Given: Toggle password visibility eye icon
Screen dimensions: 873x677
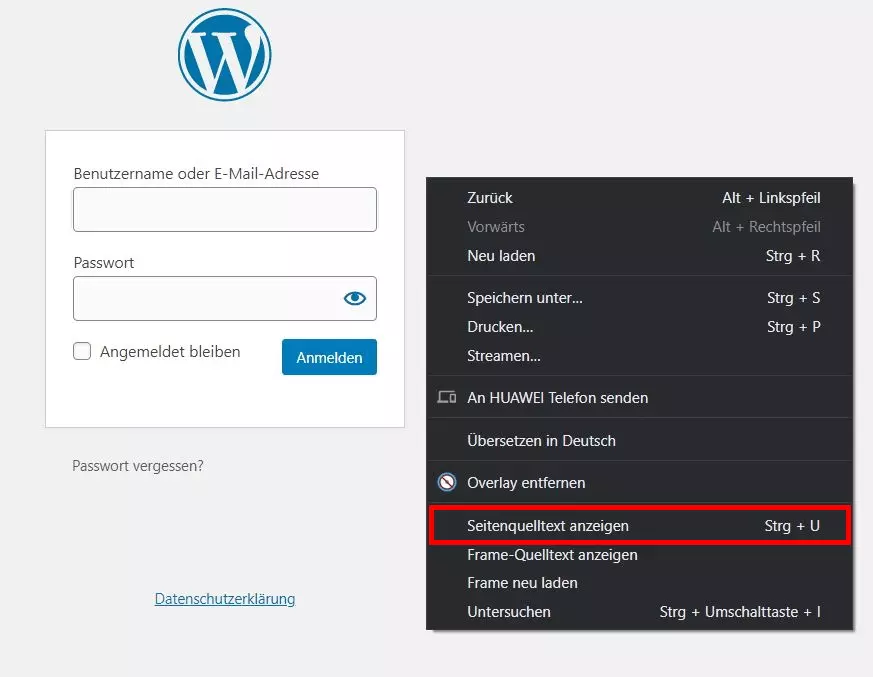Looking at the screenshot, I should point(355,298).
